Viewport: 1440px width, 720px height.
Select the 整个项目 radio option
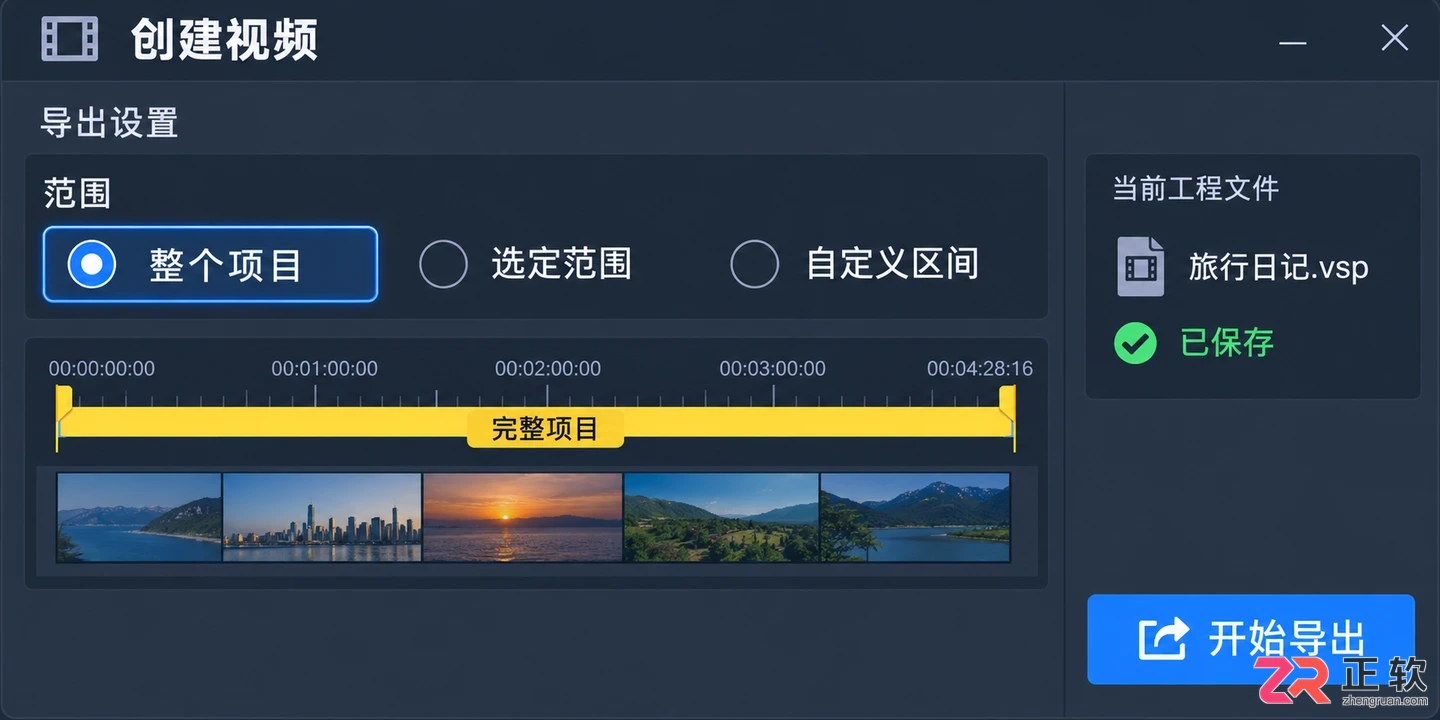pyautogui.click(x=210, y=264)
